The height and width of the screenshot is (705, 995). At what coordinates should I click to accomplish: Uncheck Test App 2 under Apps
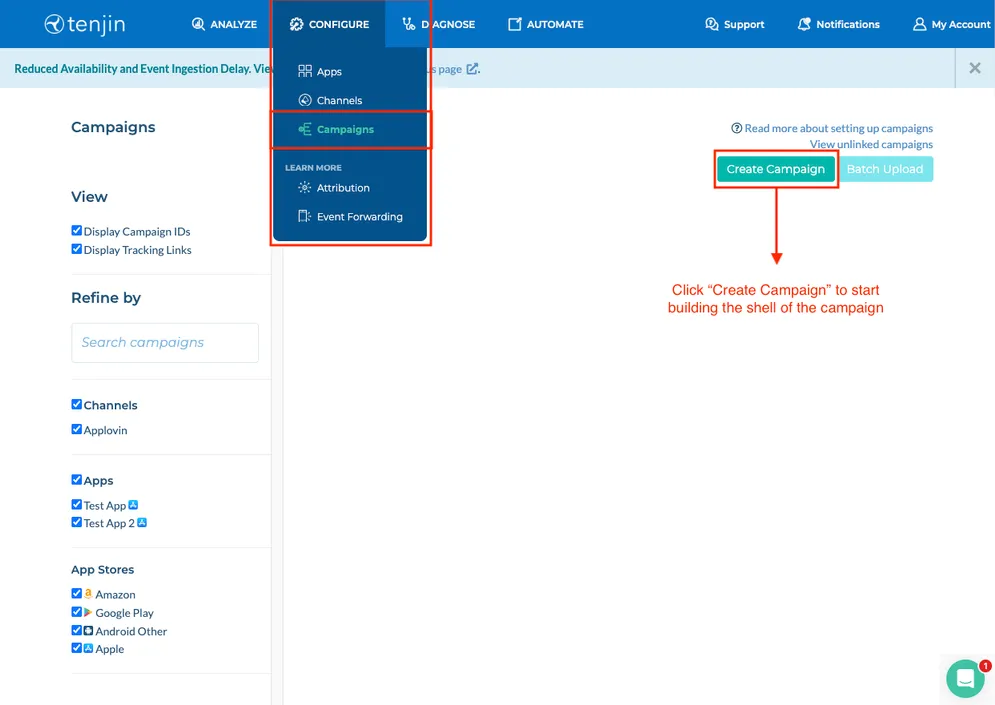[x=76, y=522]
